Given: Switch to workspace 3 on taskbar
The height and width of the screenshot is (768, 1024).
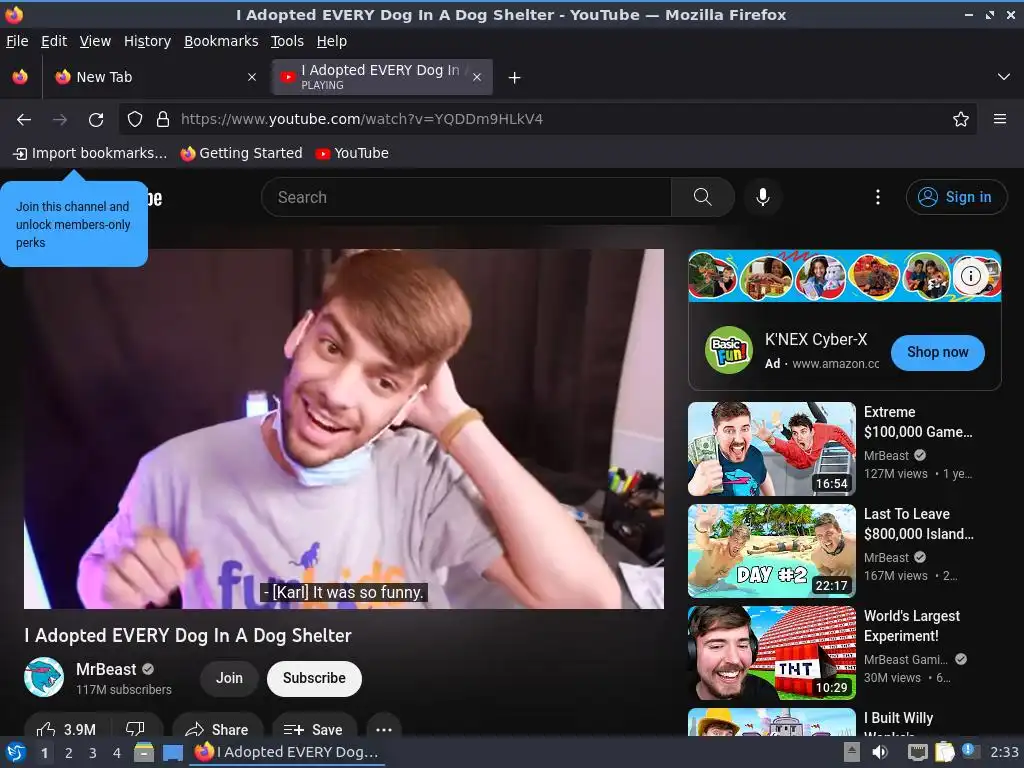Looking at the screenshot, I should 93,753.
